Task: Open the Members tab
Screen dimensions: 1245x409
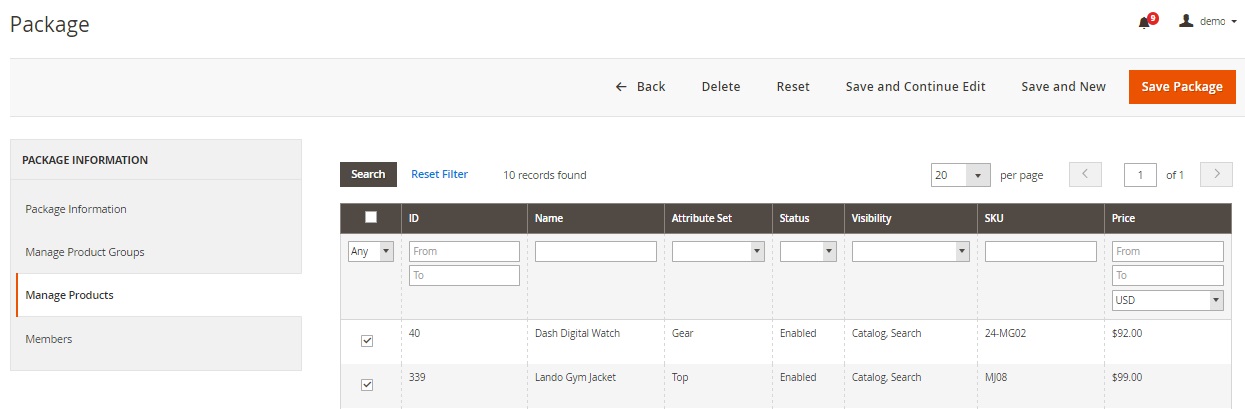Action: (49, 339)
